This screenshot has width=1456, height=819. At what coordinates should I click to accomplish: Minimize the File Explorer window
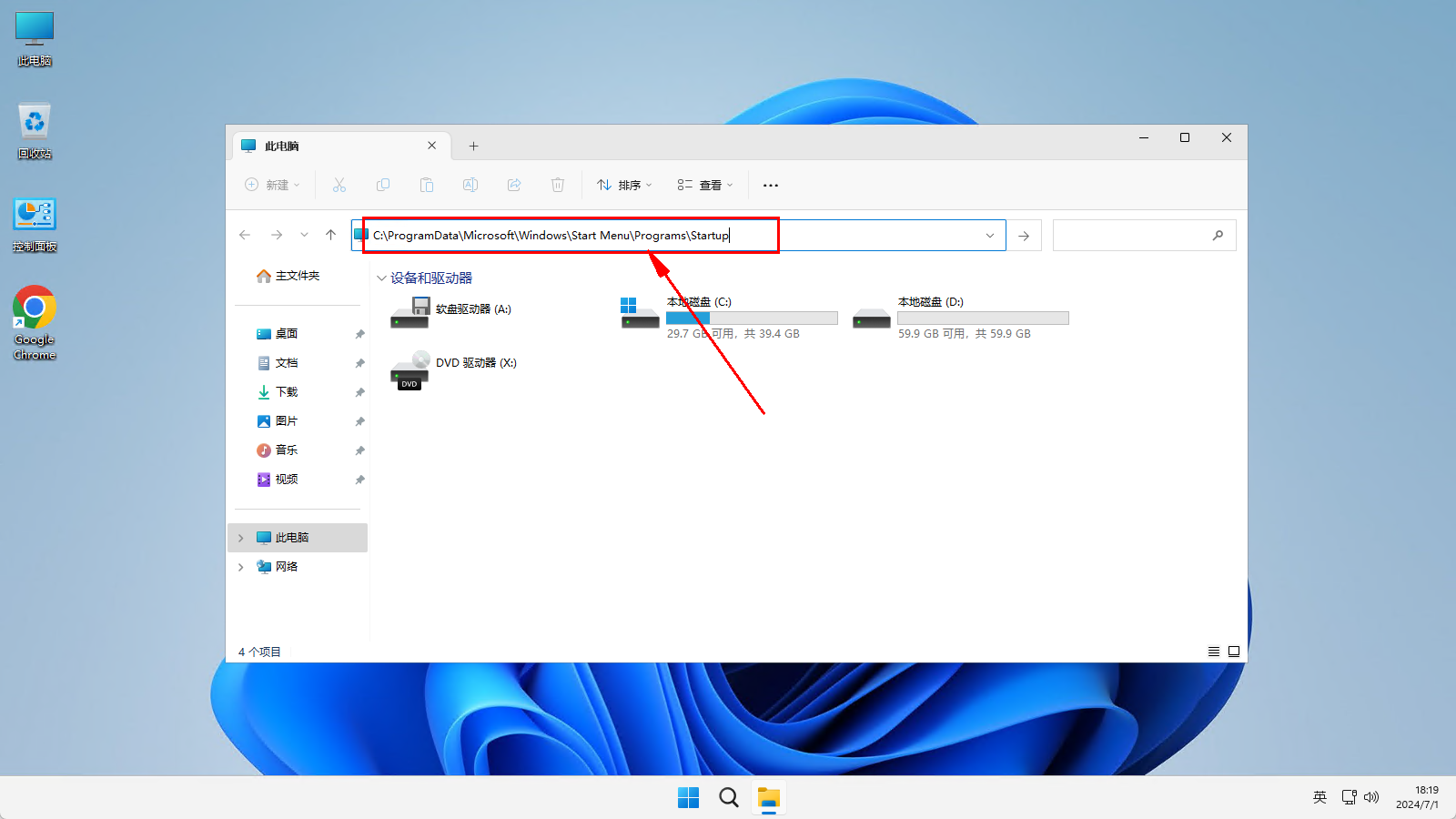[1144, 137]
